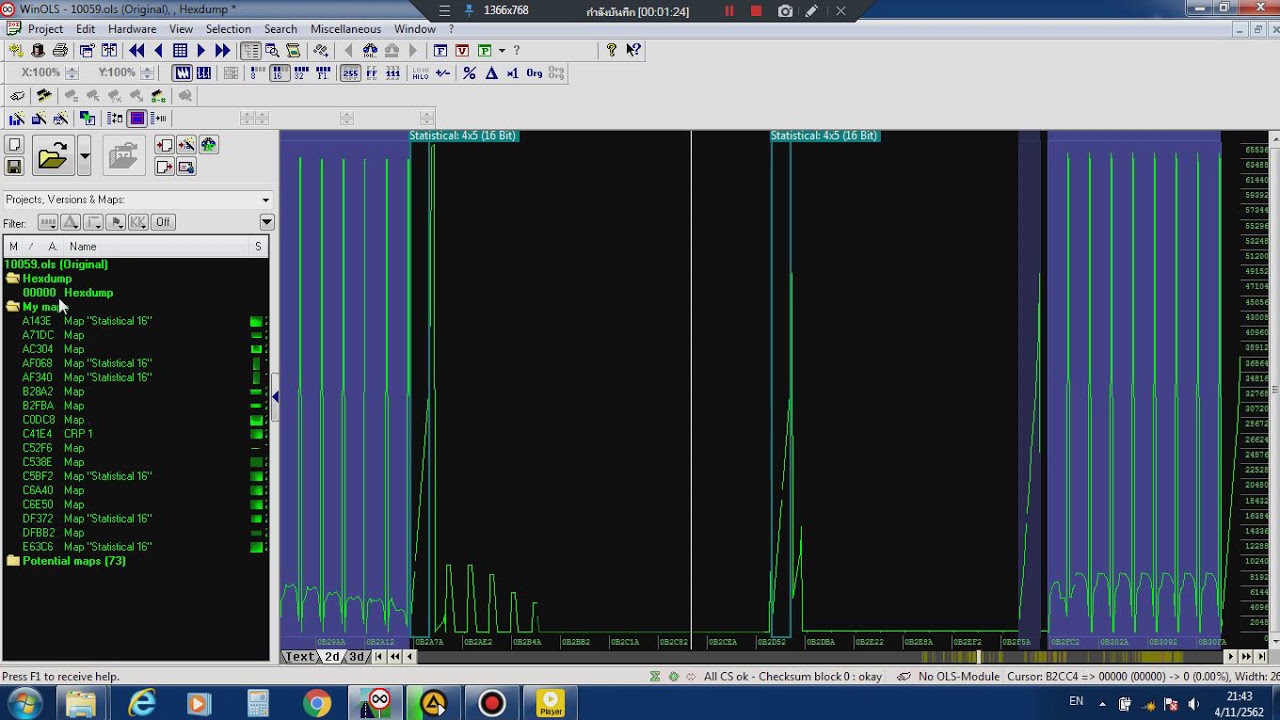This screenshot has width=1280, height=720.
Task: Click the context help pointer icon
Action: click(633, 50)
